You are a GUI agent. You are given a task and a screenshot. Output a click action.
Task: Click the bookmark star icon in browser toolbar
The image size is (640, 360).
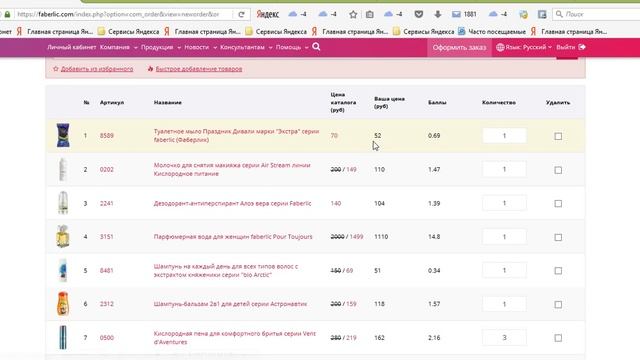pyautogui.click(x=353, y=14)
